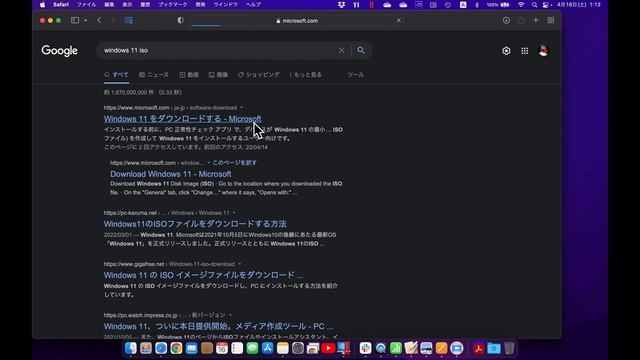Click the blue extension icon in toolbar
The image size is (640, 360).
(129, 20)
